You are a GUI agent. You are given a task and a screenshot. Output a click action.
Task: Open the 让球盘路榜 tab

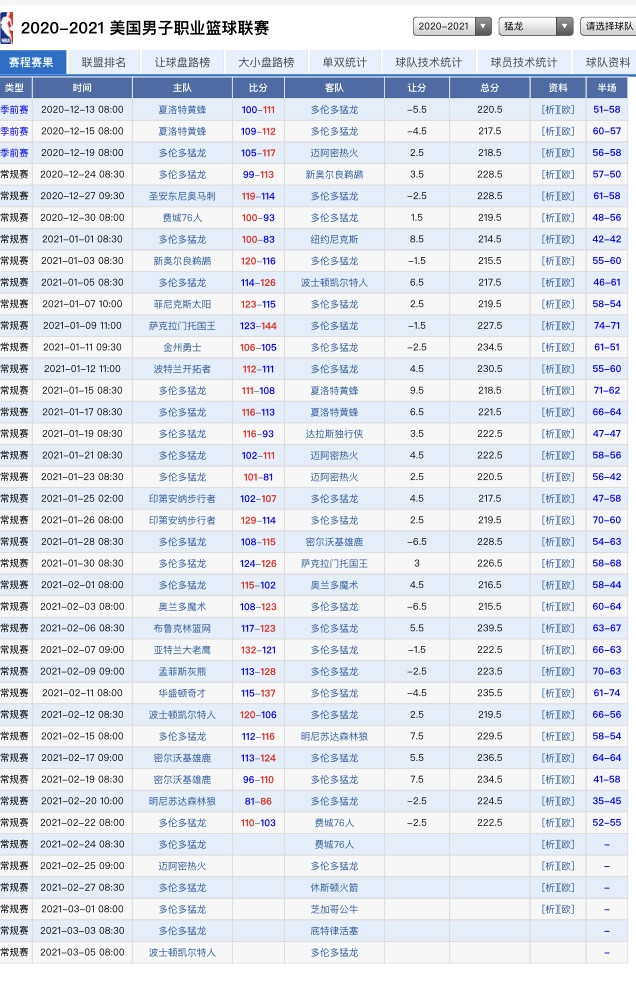(182, 62)
